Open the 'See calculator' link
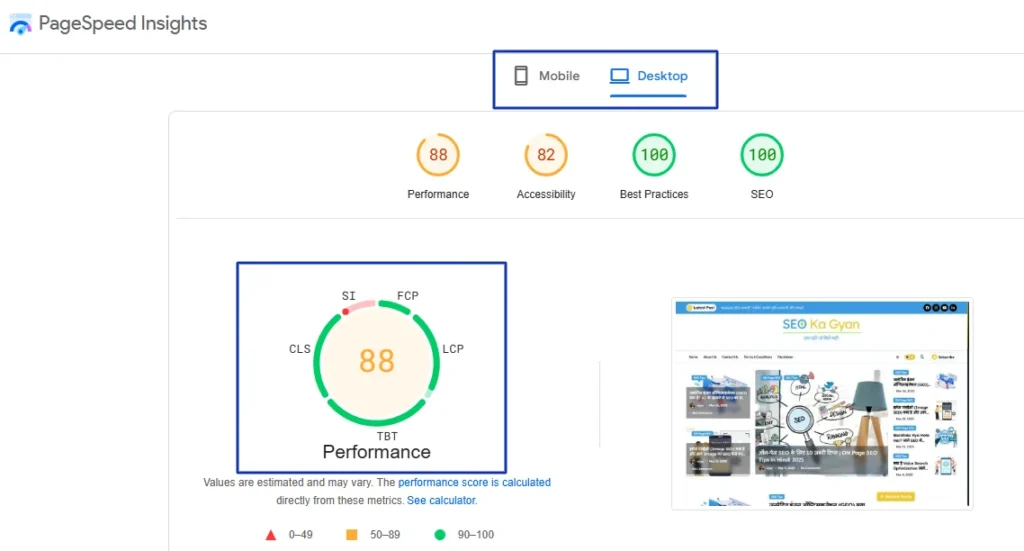Viewport: 1024px width, 551px height. tap(441, 500)
